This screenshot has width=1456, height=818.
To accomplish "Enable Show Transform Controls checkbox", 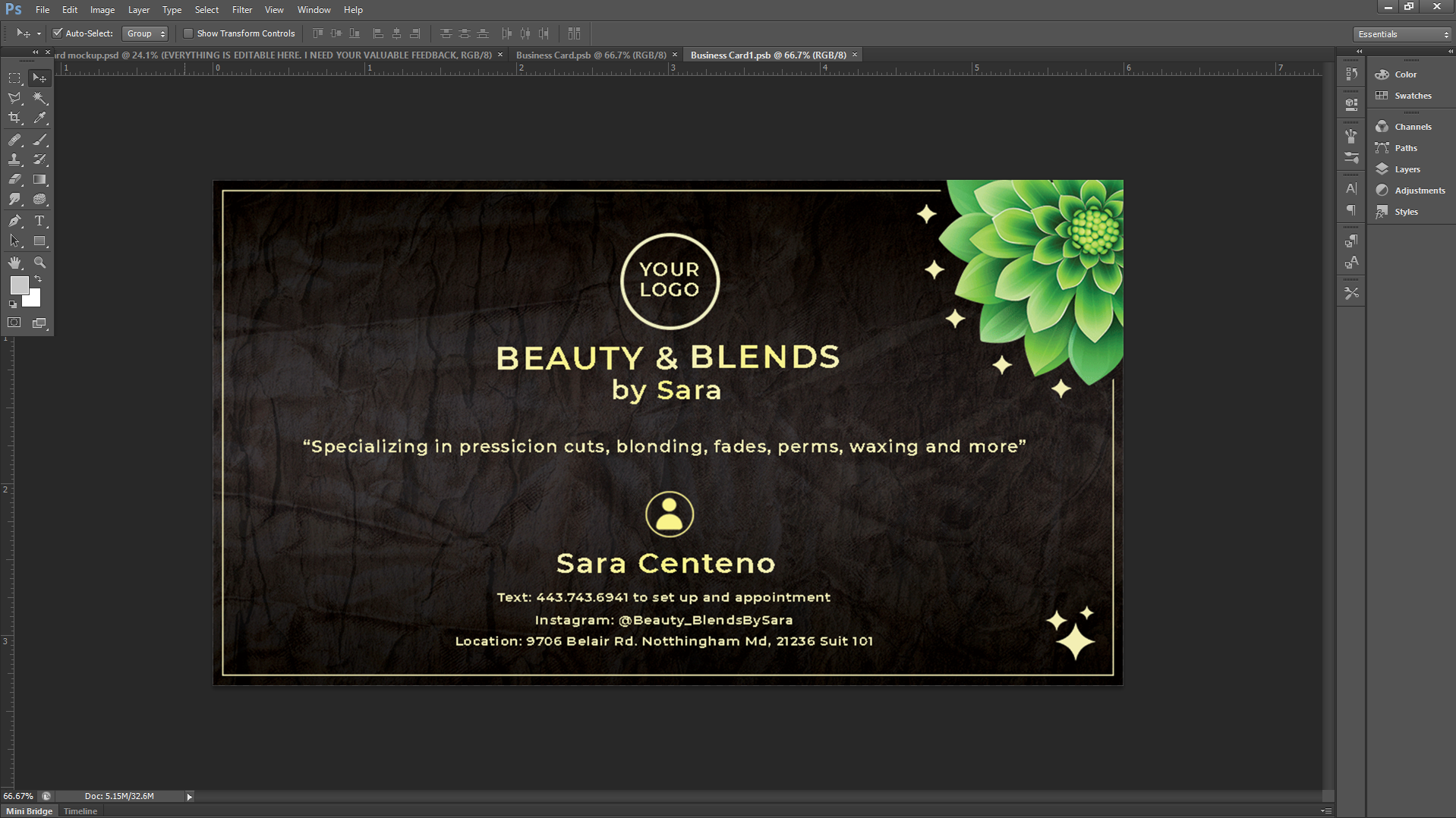I will [188, 33].
